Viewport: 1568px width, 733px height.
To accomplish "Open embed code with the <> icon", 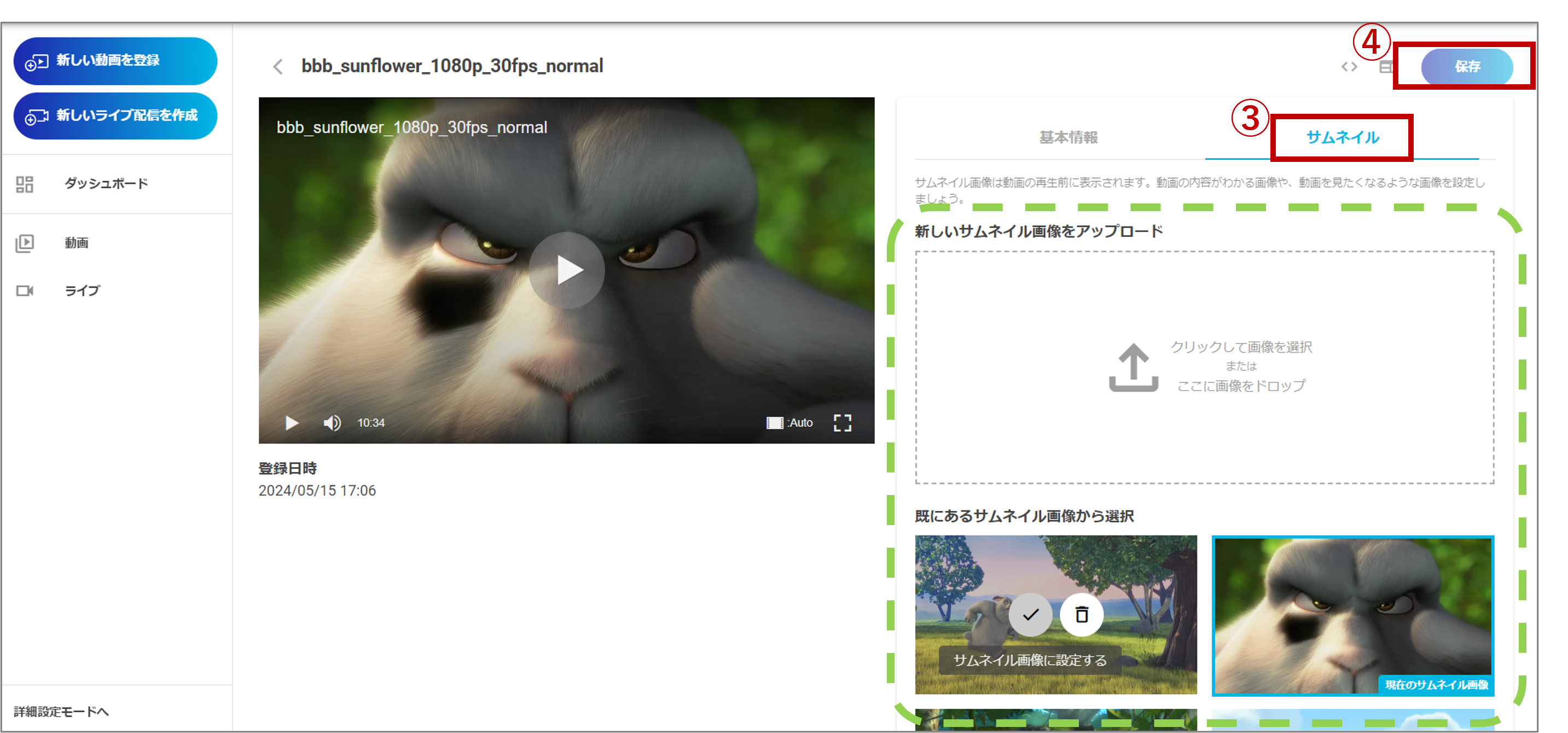I will point(1349,67).
